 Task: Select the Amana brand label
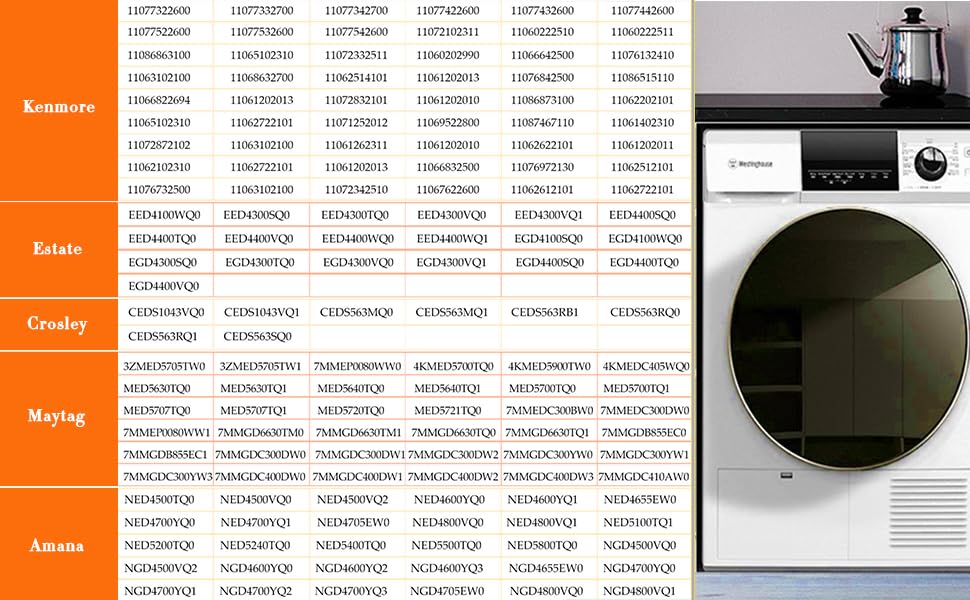[57, 545]
